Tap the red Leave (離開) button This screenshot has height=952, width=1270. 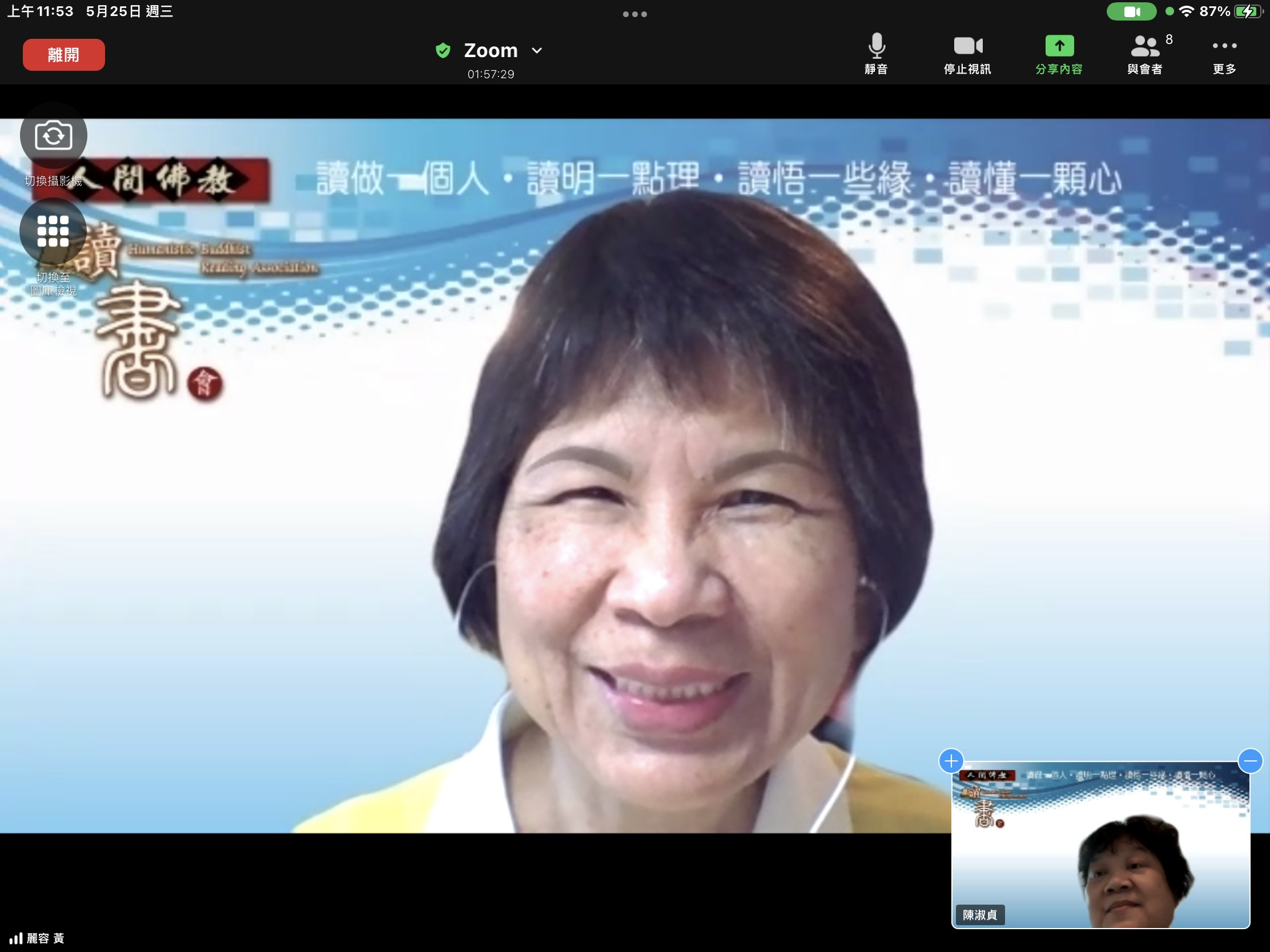click(64, 55)
